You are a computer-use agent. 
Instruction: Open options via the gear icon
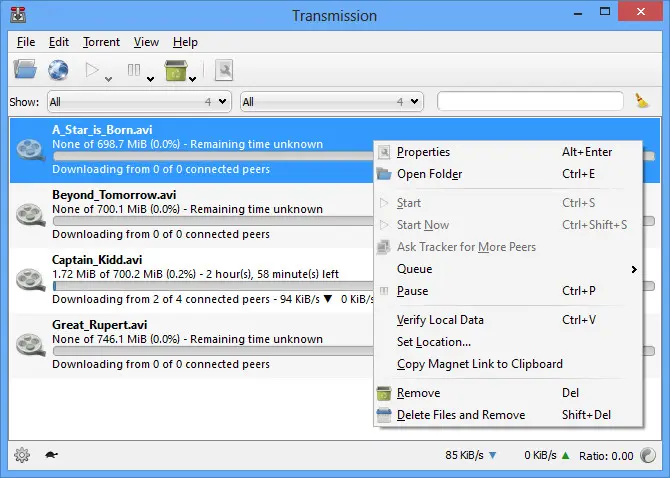(x=22, y=455)
